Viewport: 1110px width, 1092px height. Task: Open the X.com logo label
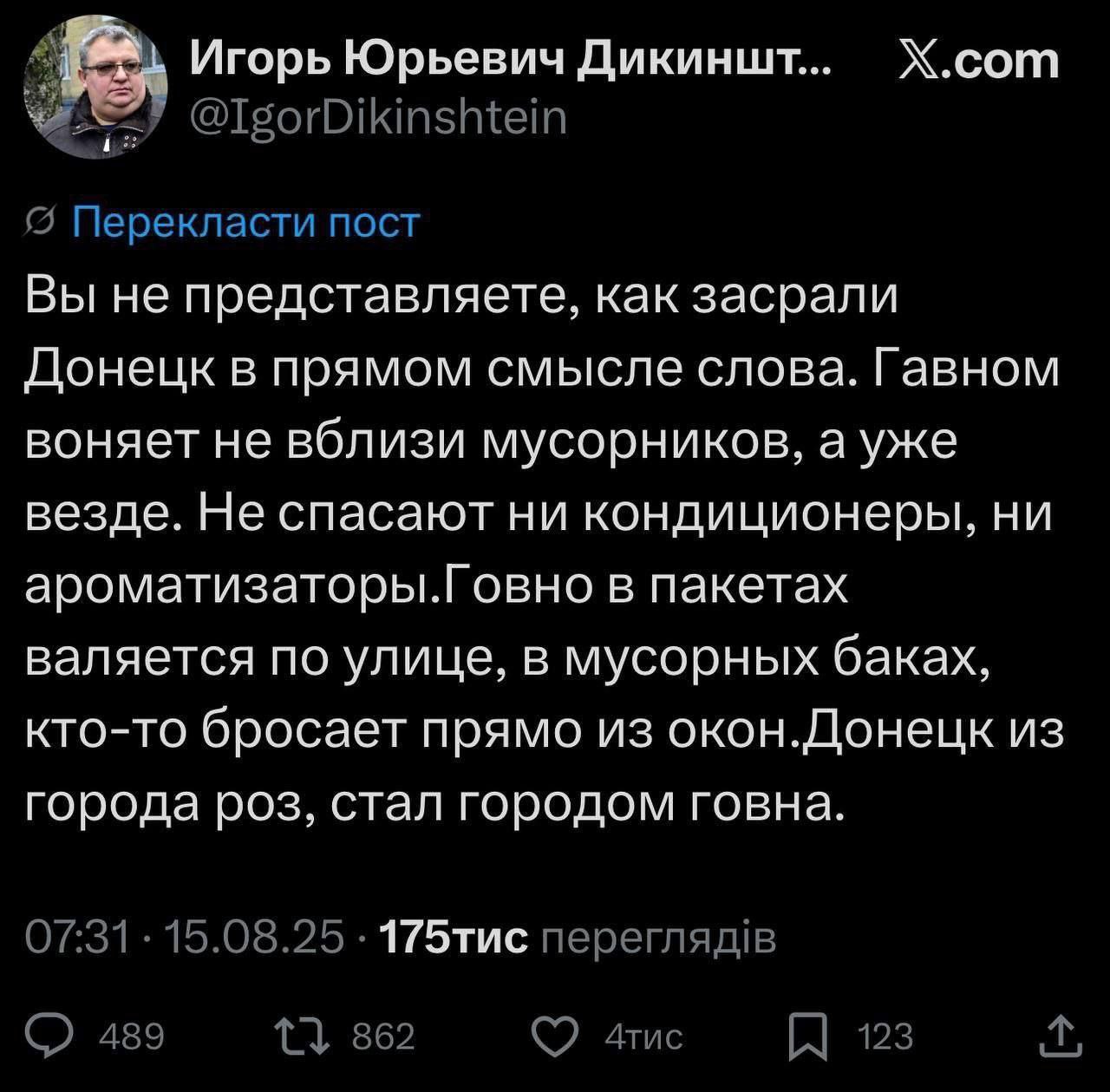980,61
